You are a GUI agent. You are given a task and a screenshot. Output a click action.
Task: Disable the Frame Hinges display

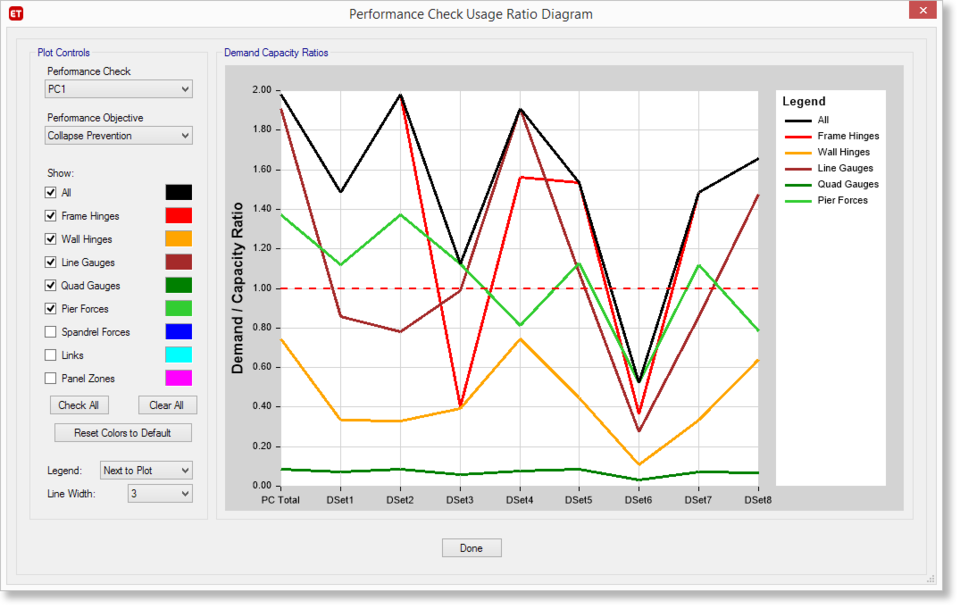(50, 215)
